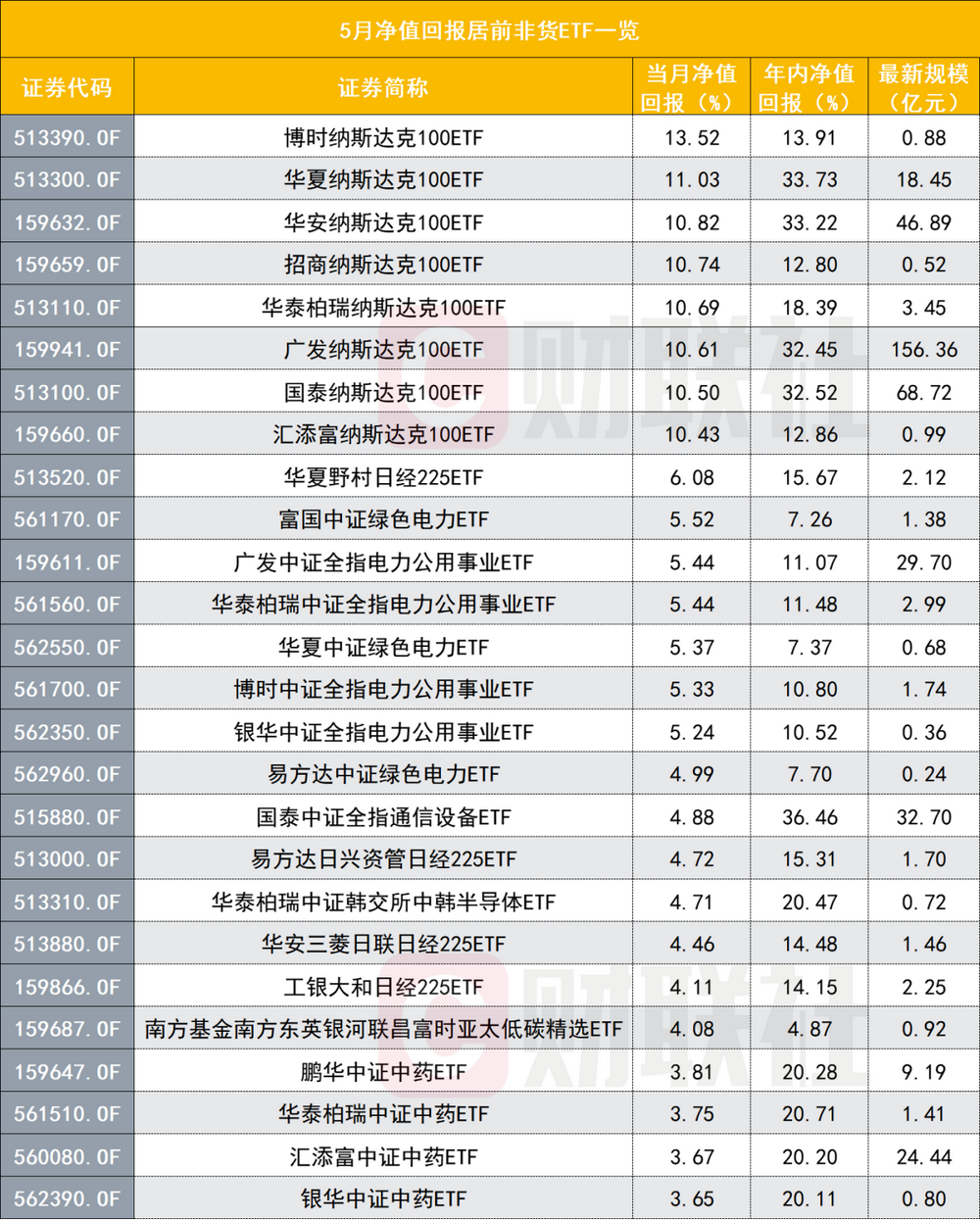Select code cell 560080.OF
Image resolution: width=980 pixels, height=1220 pixels.
[67, 1157]
